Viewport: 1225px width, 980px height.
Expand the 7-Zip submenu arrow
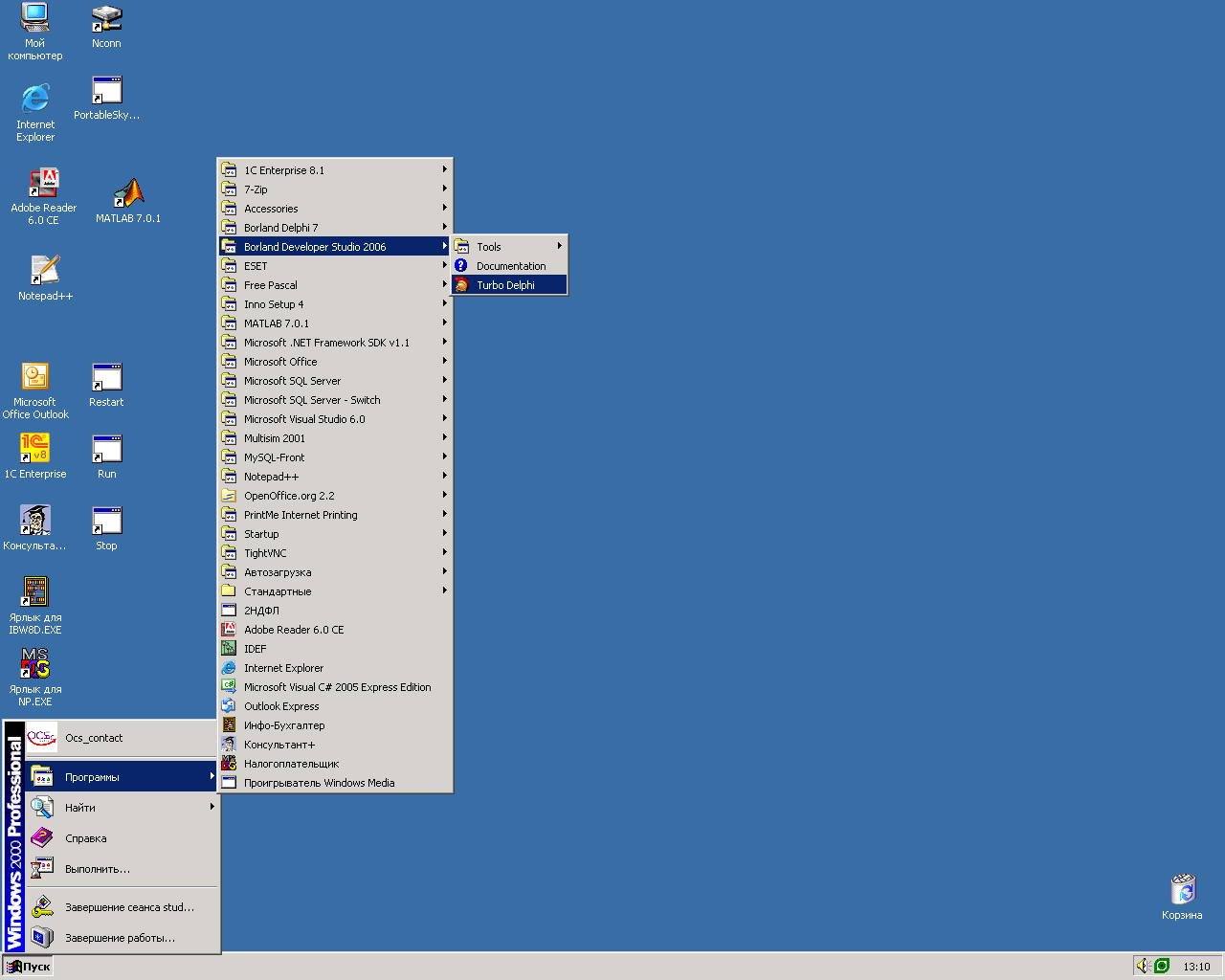(x=445, y=189)
